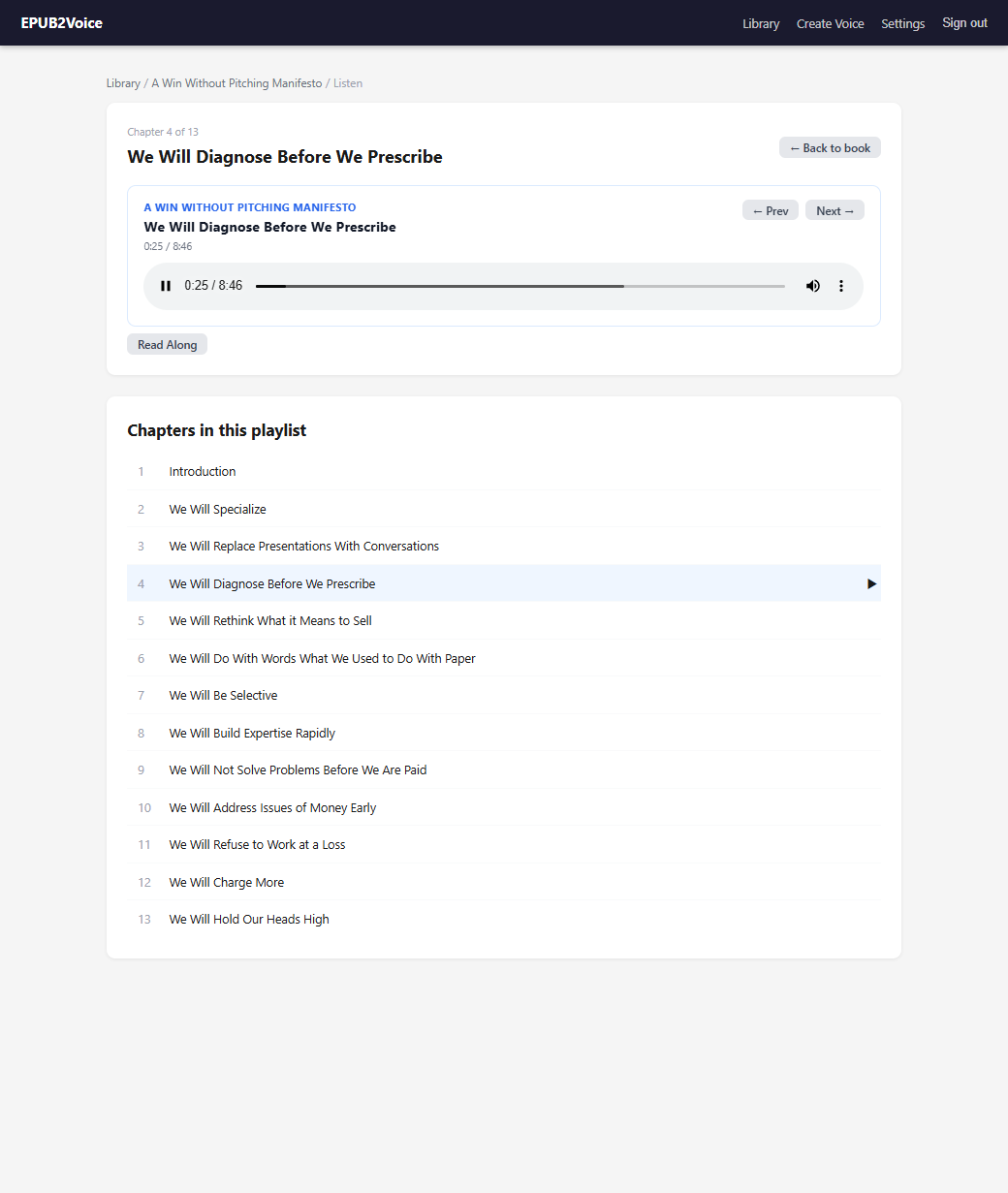This screenshot has width=1008, height=1193.
Task: Play chapter We Will Specialize
Action: point(504,509)
